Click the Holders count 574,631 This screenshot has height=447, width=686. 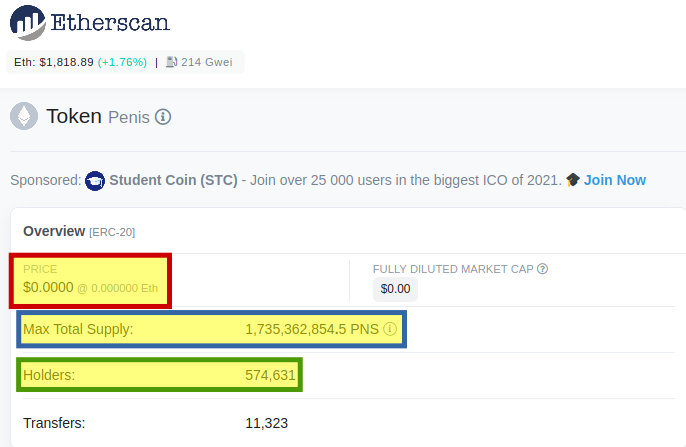pos(270,375)
